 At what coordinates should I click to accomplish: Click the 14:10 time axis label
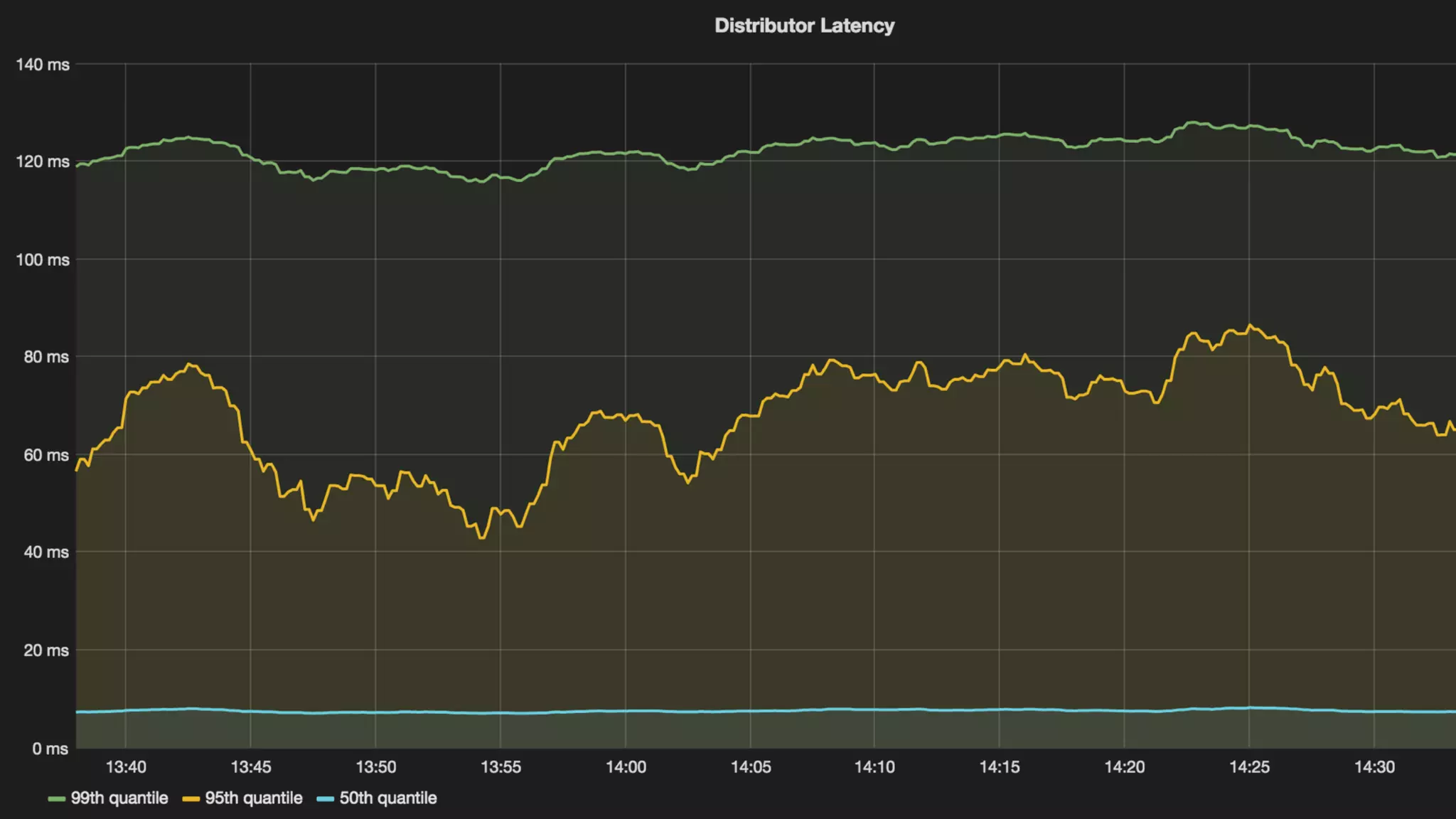coord(874,767)
